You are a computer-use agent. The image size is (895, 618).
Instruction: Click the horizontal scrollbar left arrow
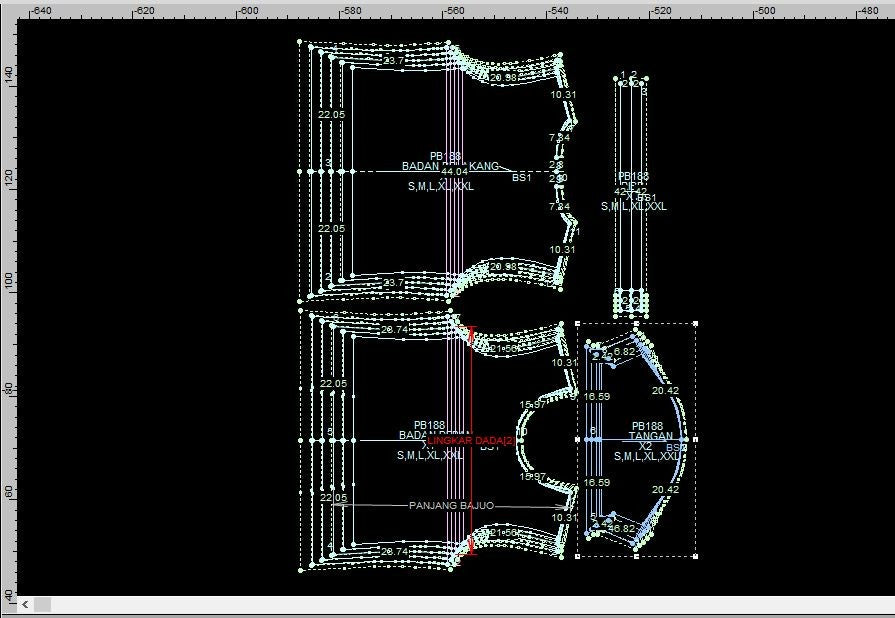click(25, 604)
